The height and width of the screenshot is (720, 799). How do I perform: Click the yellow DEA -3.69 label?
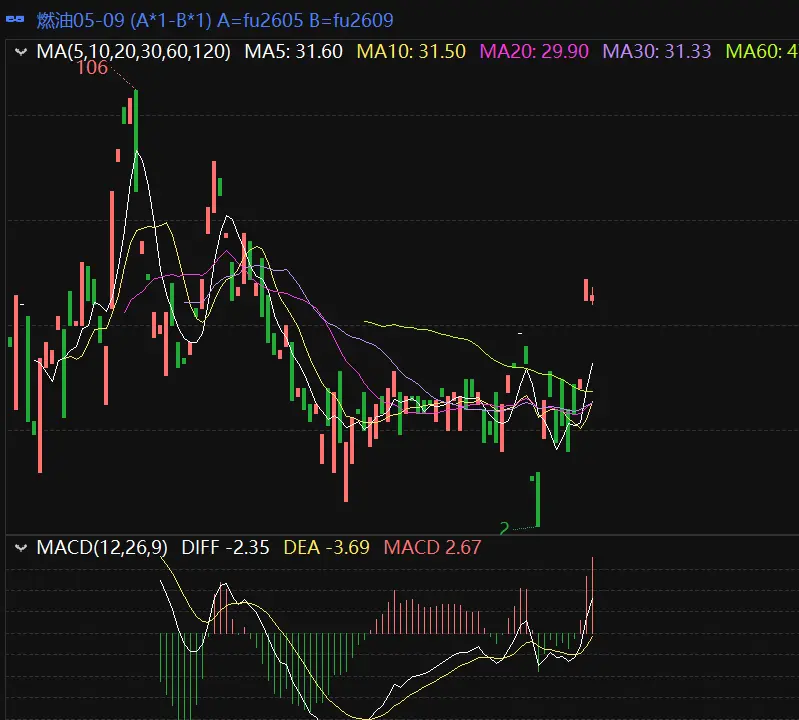pos(327,547)
